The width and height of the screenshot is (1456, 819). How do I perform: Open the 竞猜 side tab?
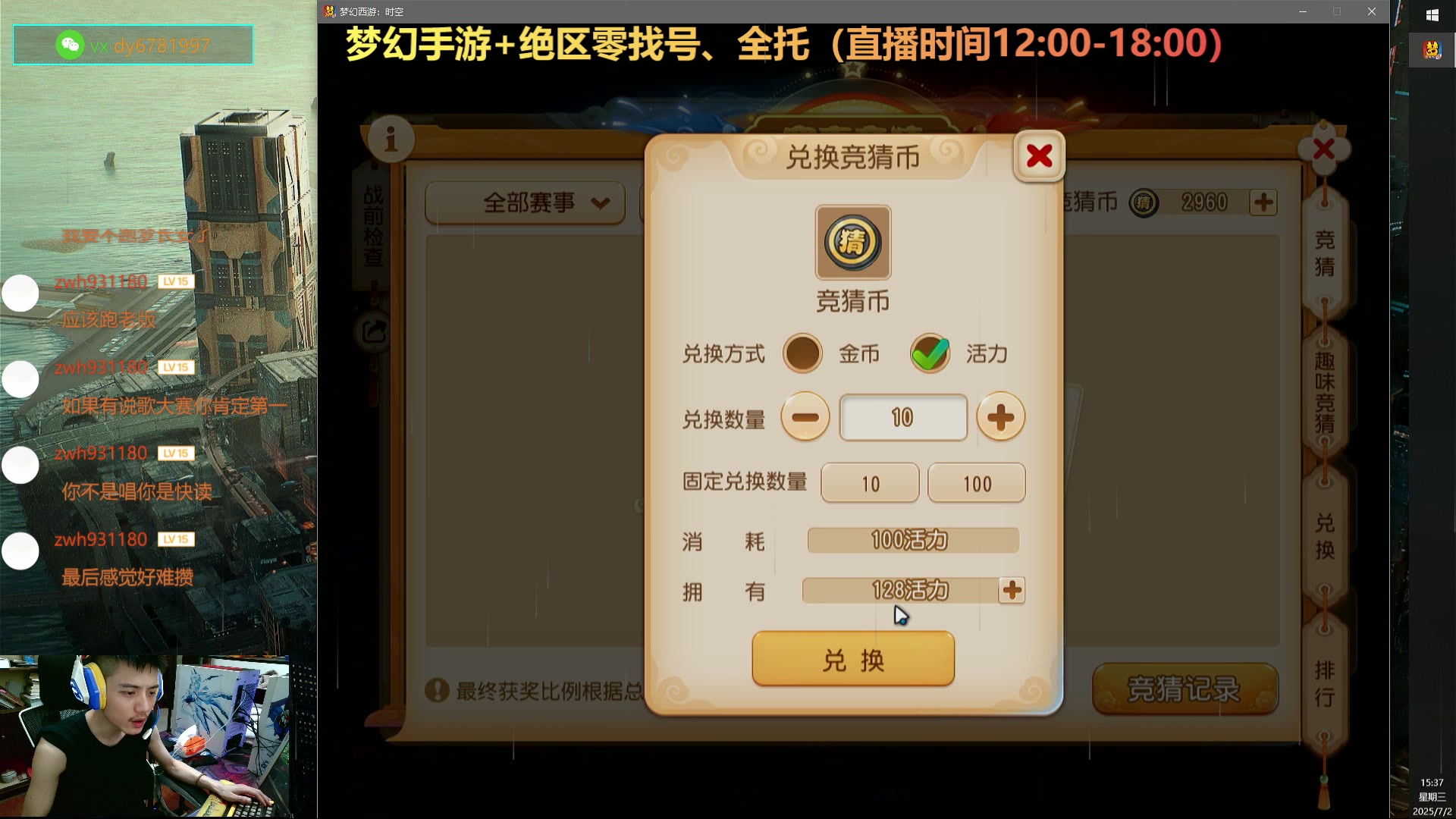1324,253
